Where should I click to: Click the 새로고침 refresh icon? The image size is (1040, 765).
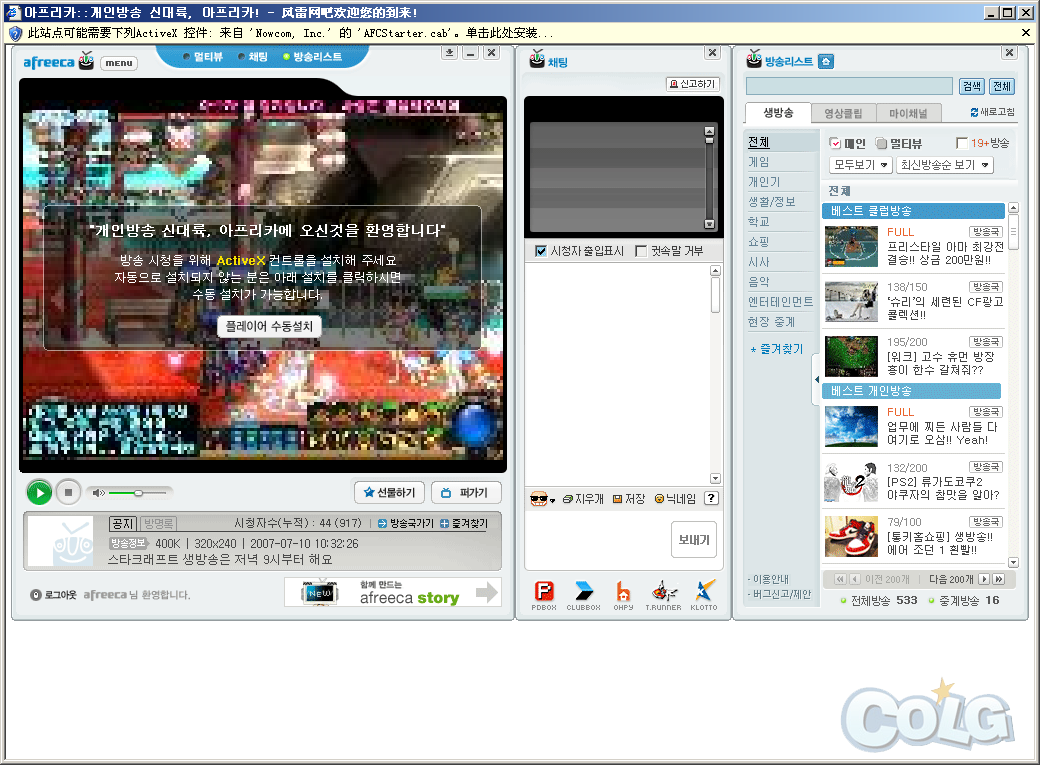click(x=975, y=113)
